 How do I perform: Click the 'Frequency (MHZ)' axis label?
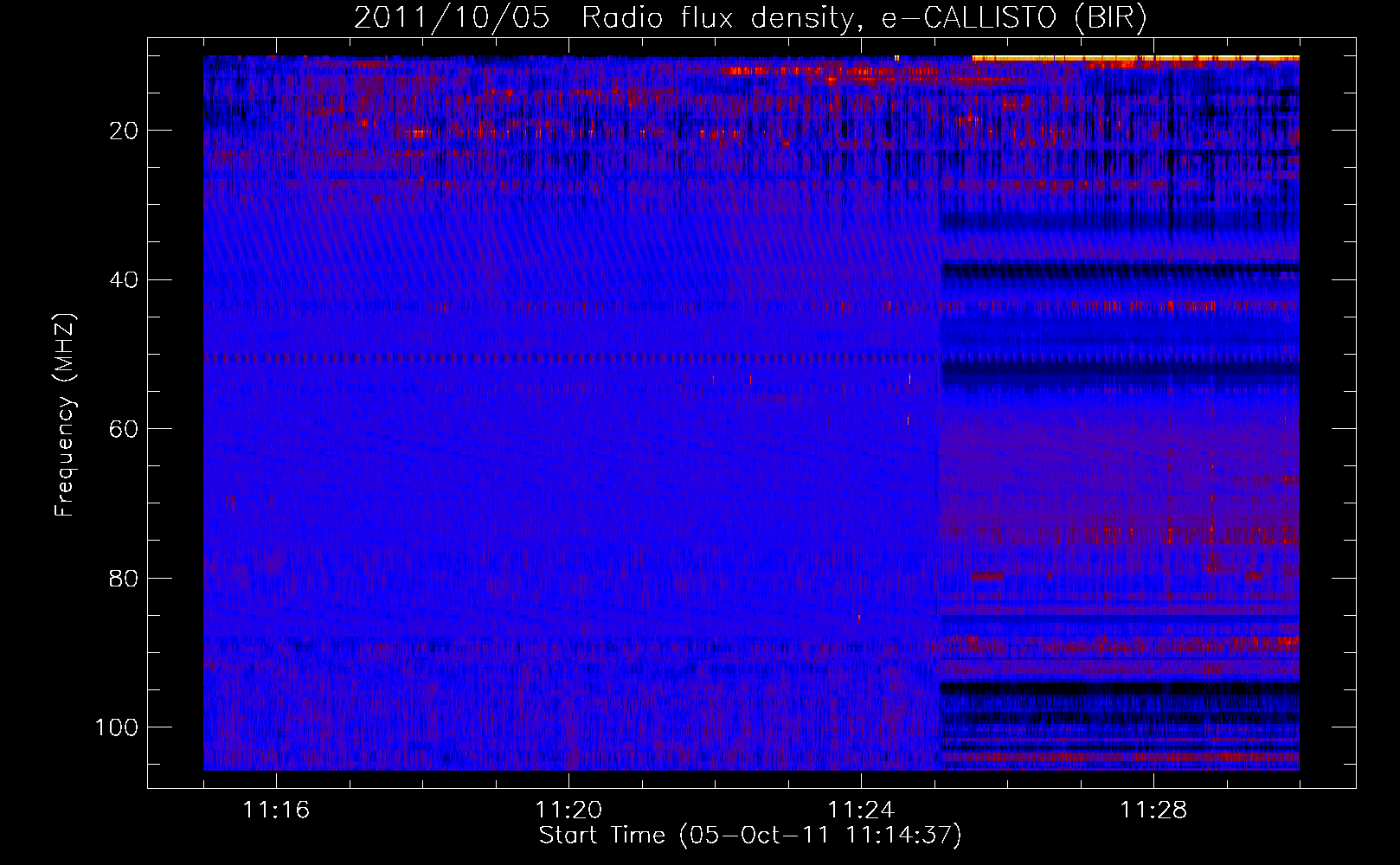pos(66,415)
